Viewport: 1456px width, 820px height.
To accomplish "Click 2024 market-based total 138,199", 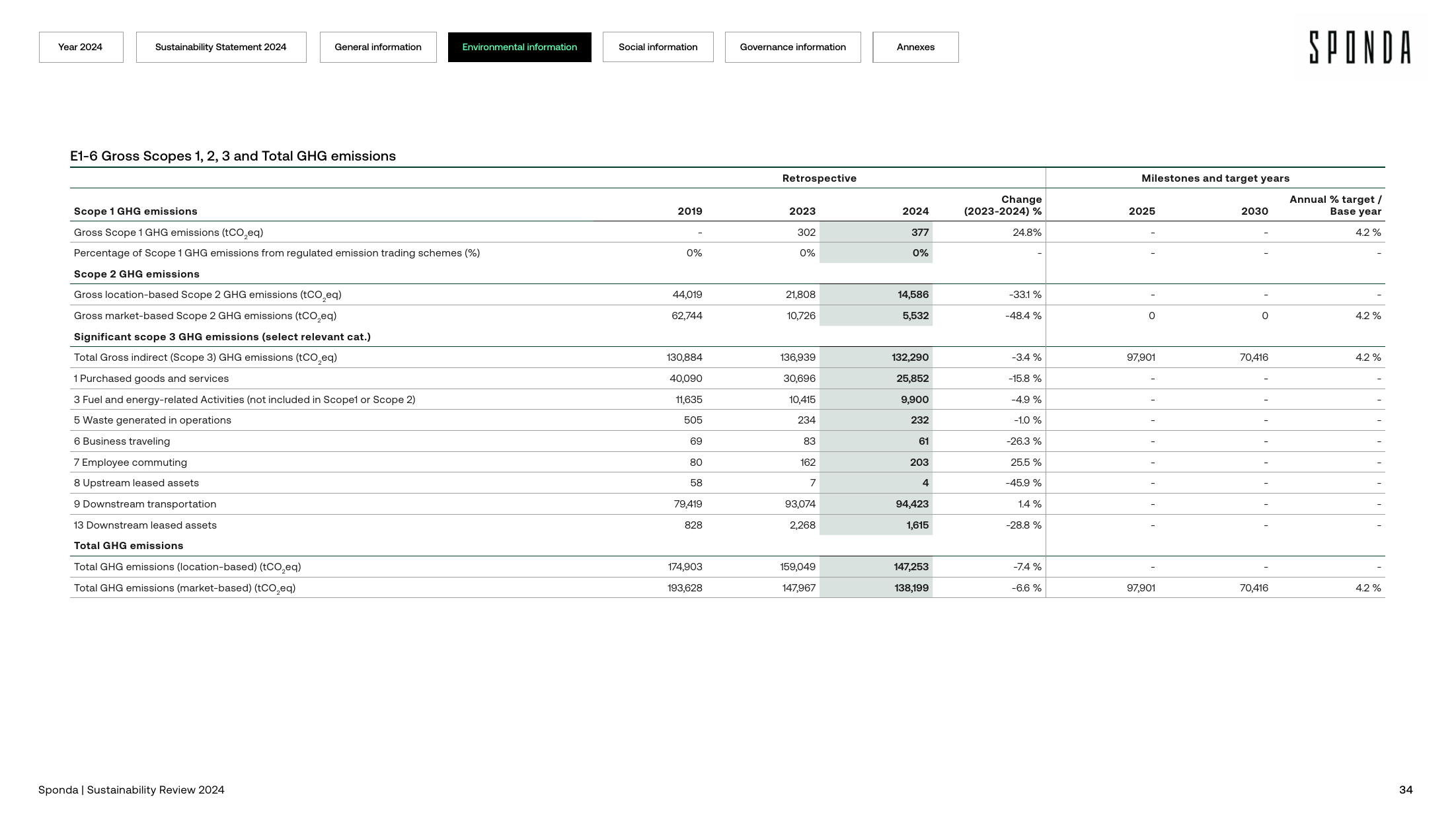I will click(x=911, y=588).
